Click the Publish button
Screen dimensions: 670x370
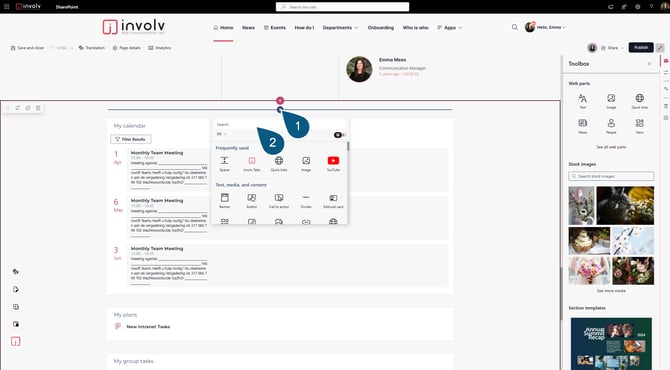[x=641, y=47]
